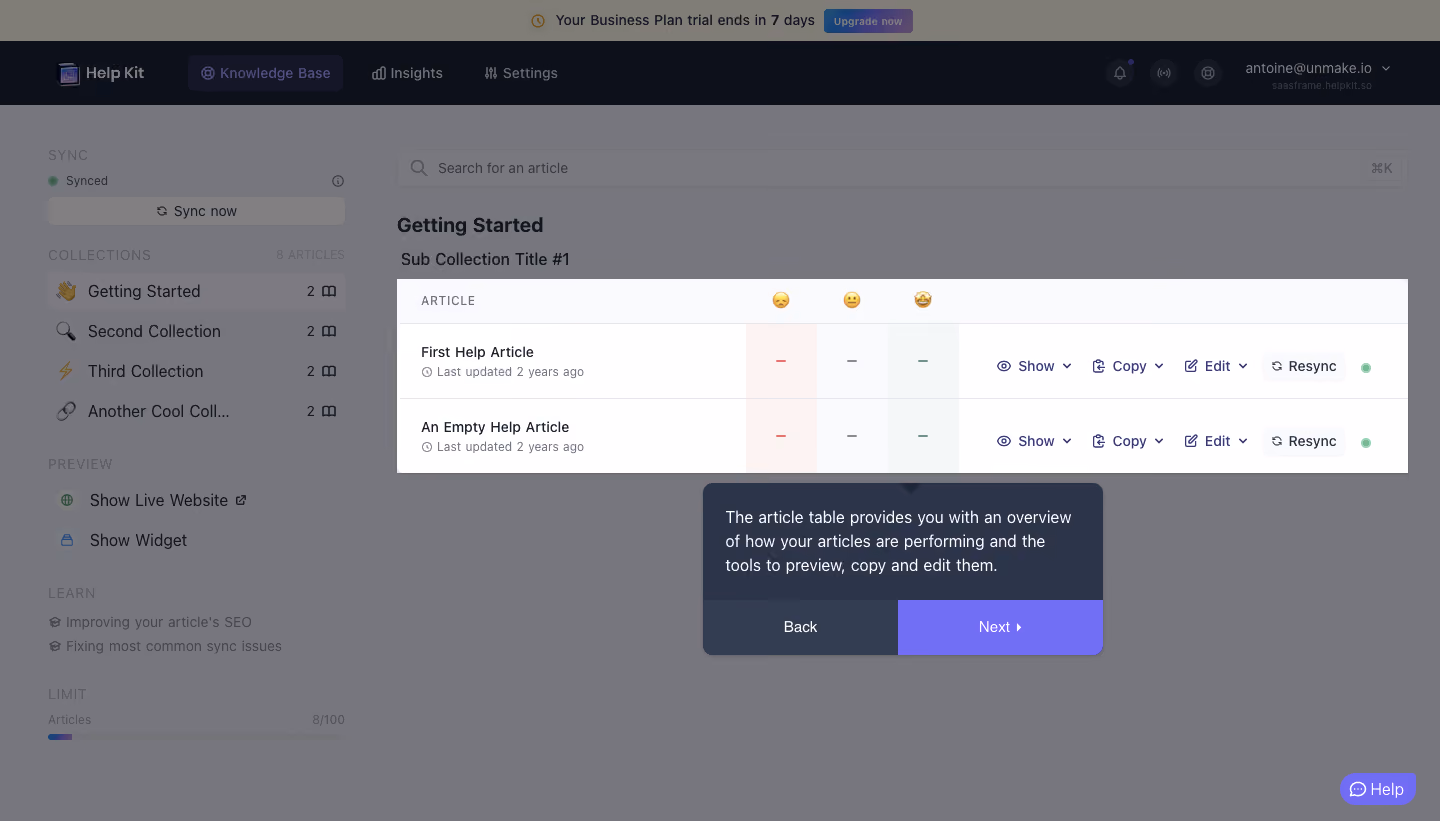The image size is (1440, 821).
Task: Click the neutral face rating column header
Action: click(x=852, y=300)
